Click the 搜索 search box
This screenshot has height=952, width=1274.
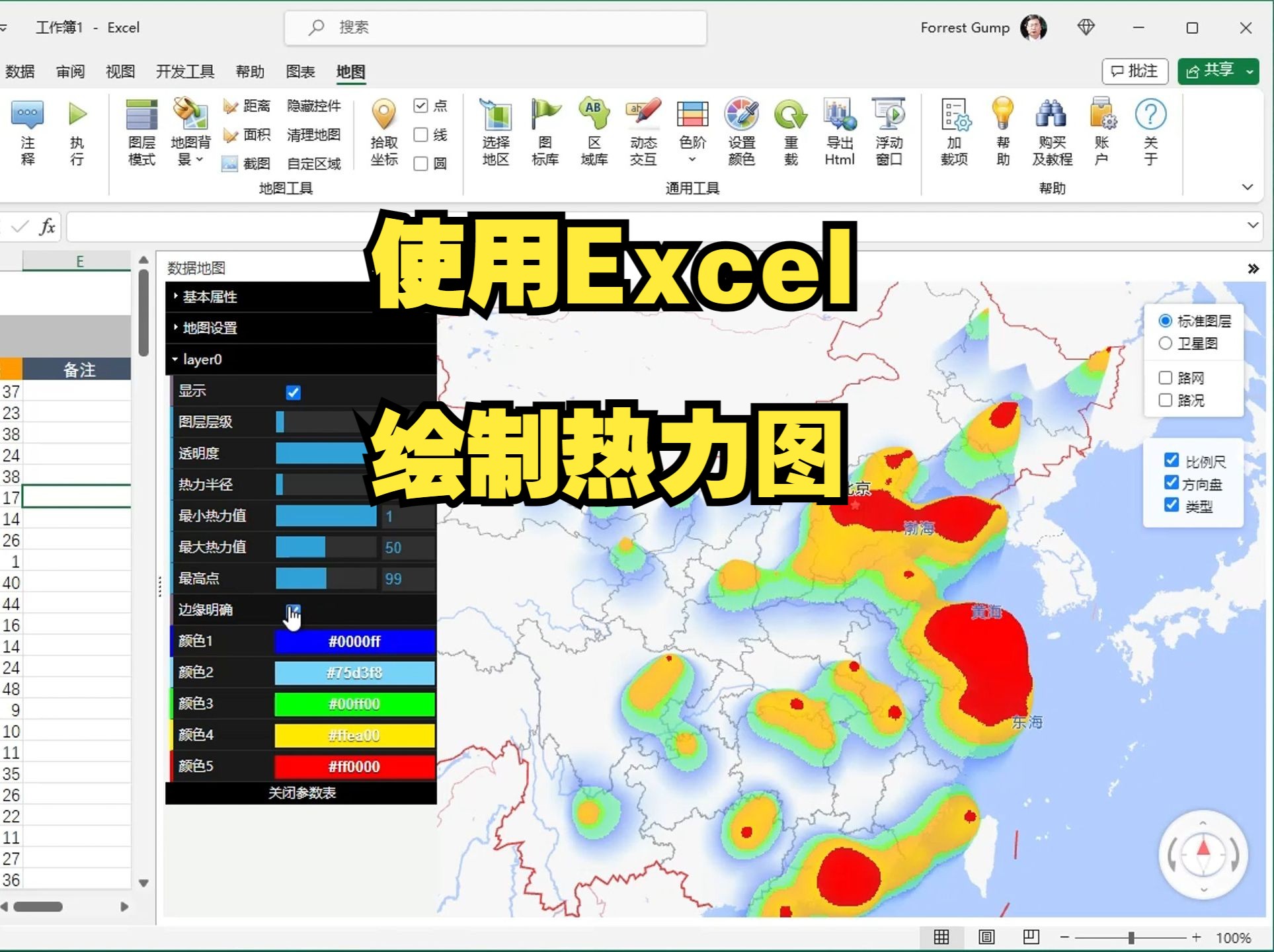click(x=496, y=28)
